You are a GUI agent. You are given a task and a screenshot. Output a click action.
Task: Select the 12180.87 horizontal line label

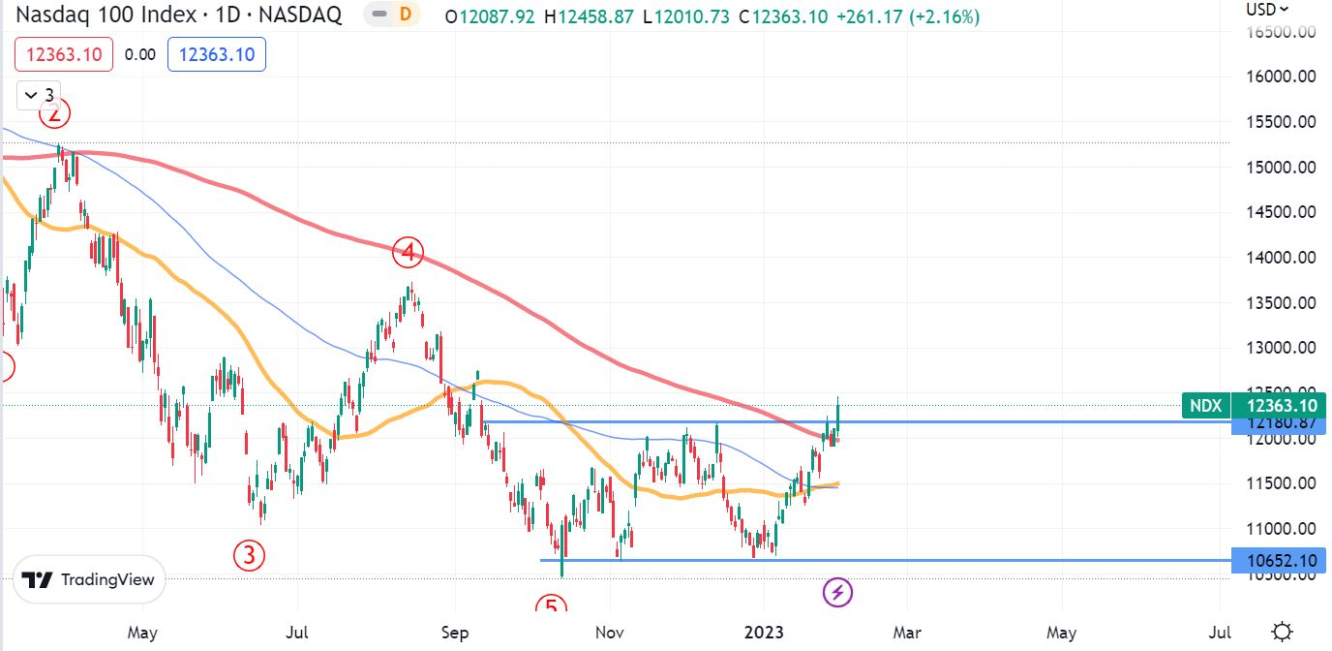coord(1279,424)
